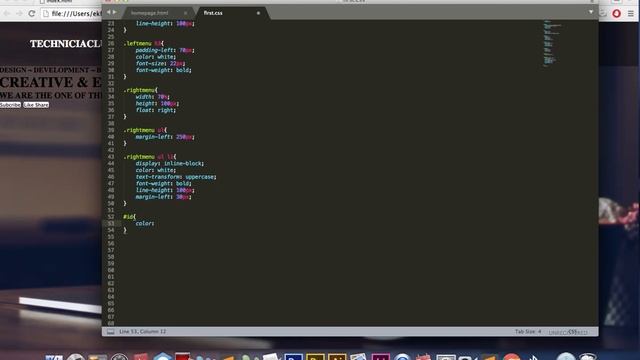
Task: Close the first.css tab
Action: coord(258,13)
